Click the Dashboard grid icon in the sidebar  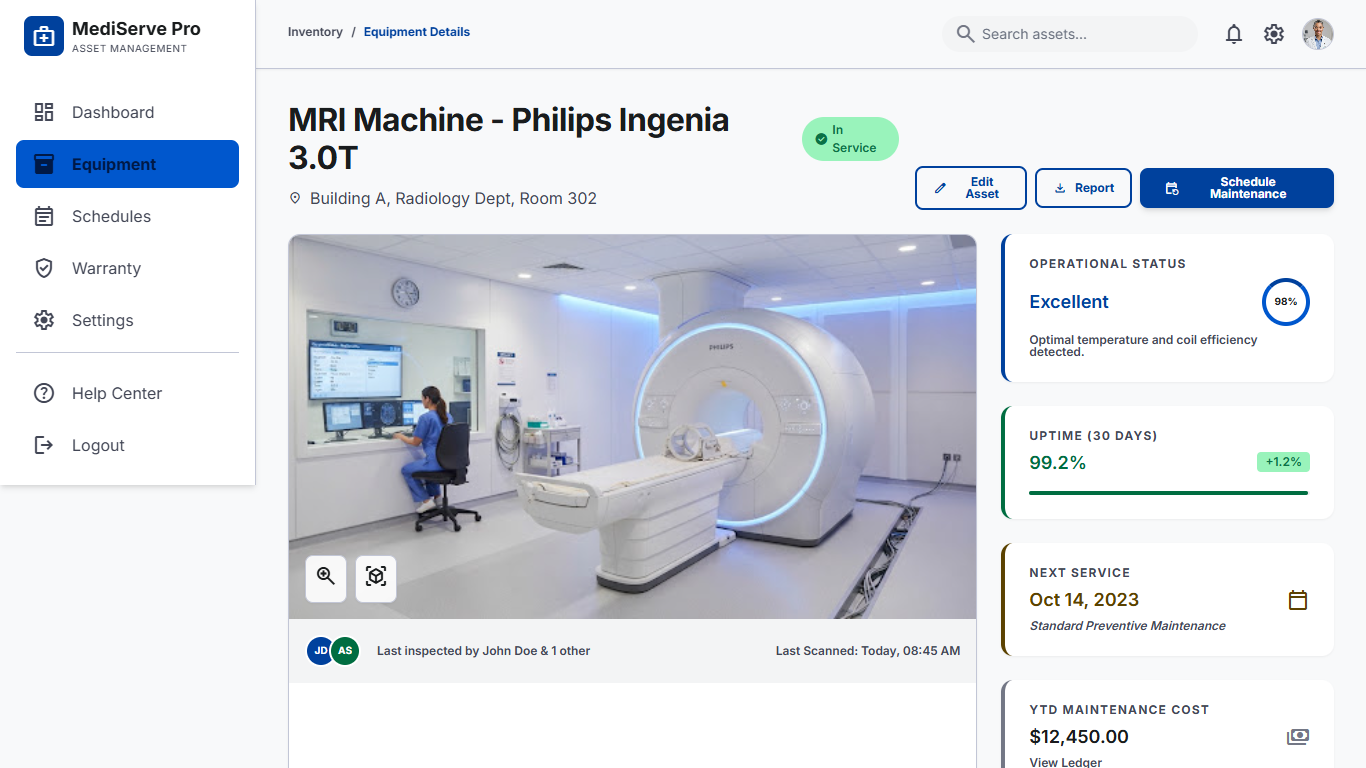point(44,112)
